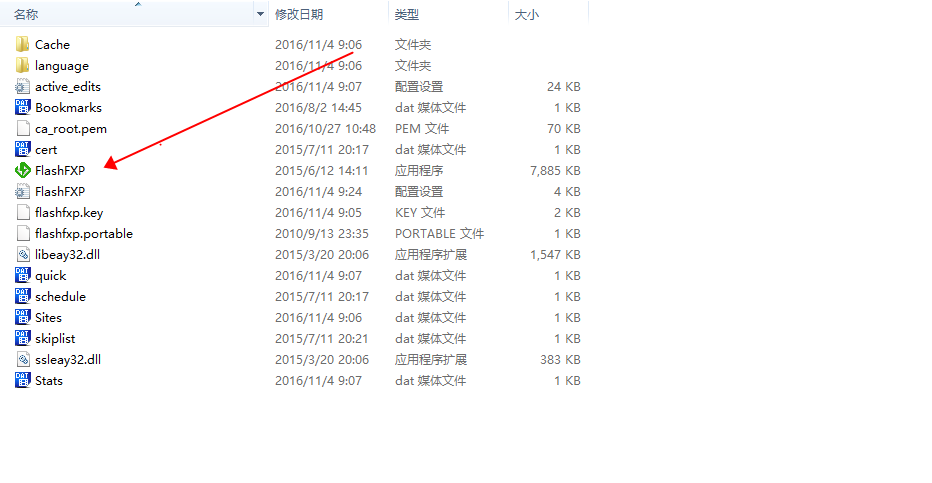Select the language folder name
The height and width of the screenshot is (483, 932).
click(x=62, y=66)
